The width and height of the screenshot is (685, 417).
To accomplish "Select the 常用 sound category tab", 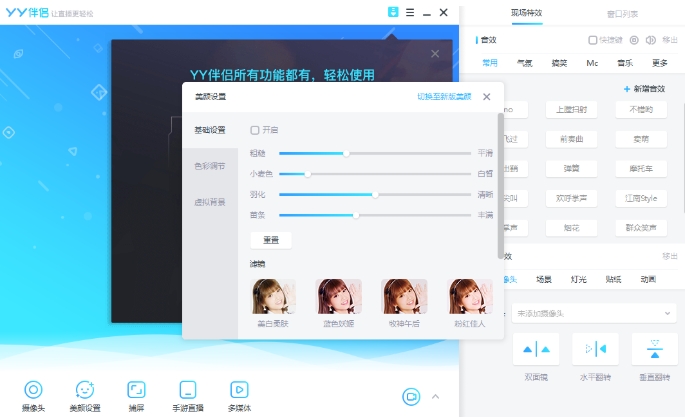I will pos(490,63).
